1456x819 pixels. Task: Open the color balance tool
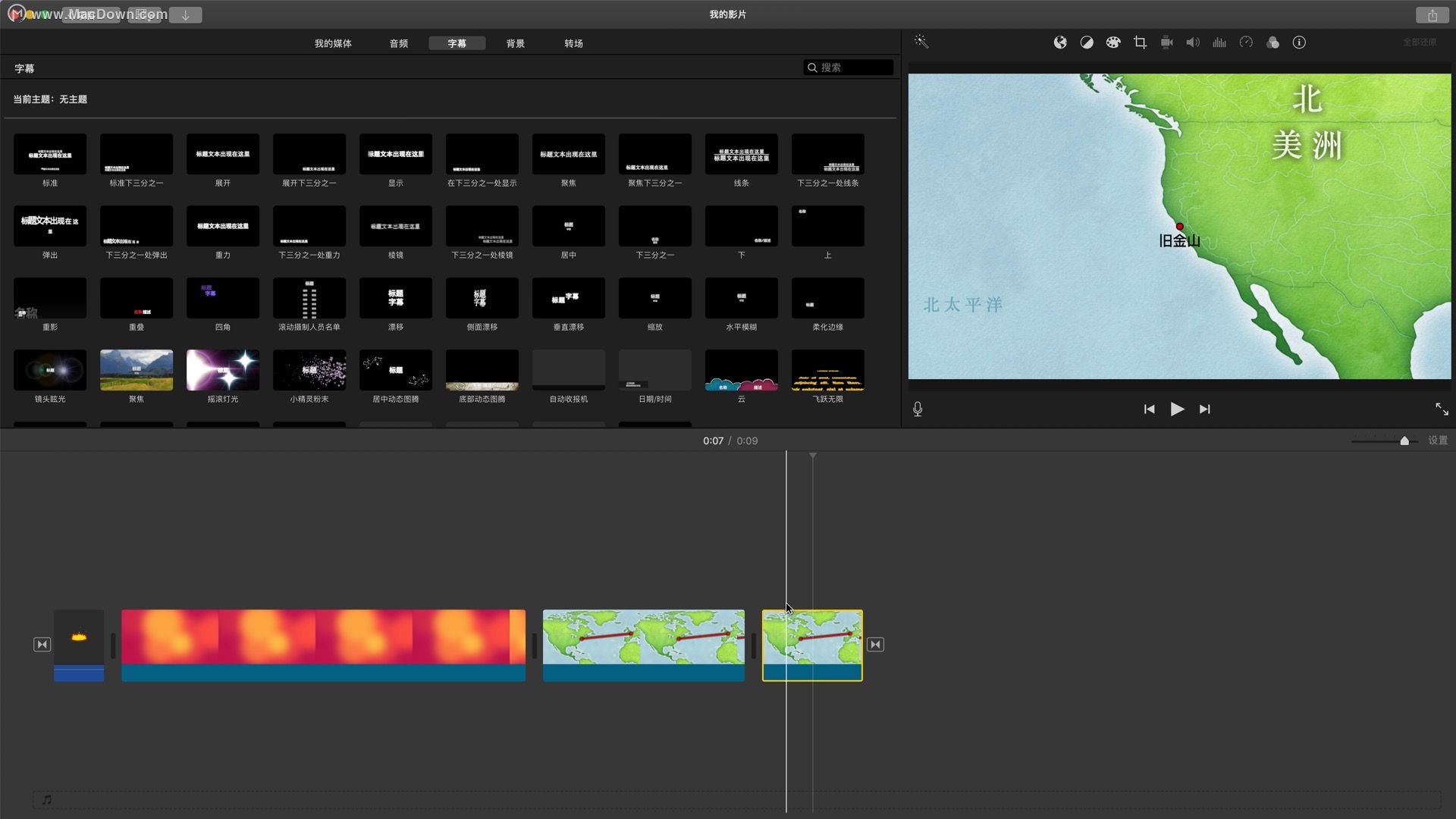pyautogui.click(x=1060, y=42)
